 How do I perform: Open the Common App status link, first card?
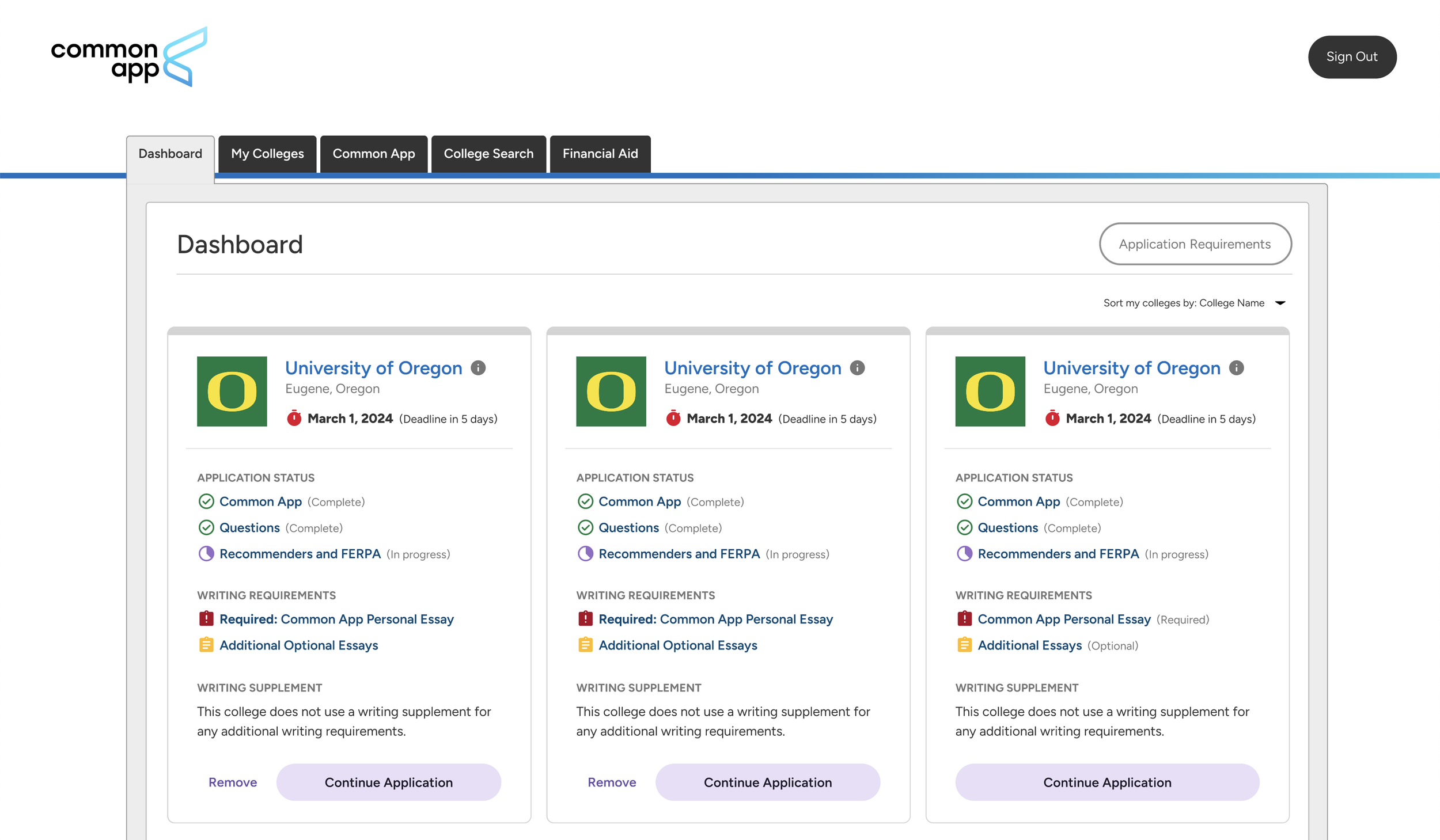point(260,501)
